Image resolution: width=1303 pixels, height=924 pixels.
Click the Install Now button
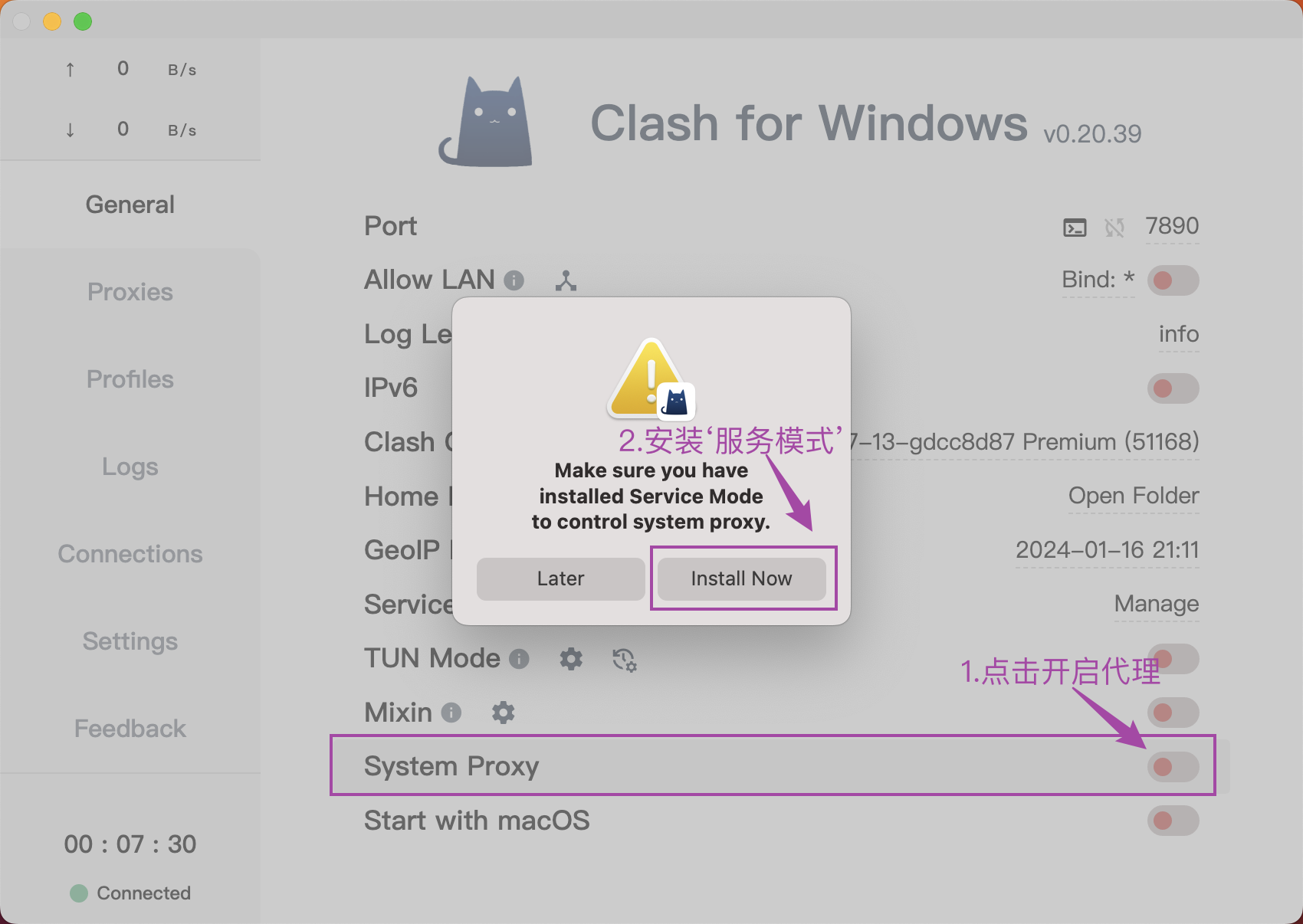pos(741,578)
